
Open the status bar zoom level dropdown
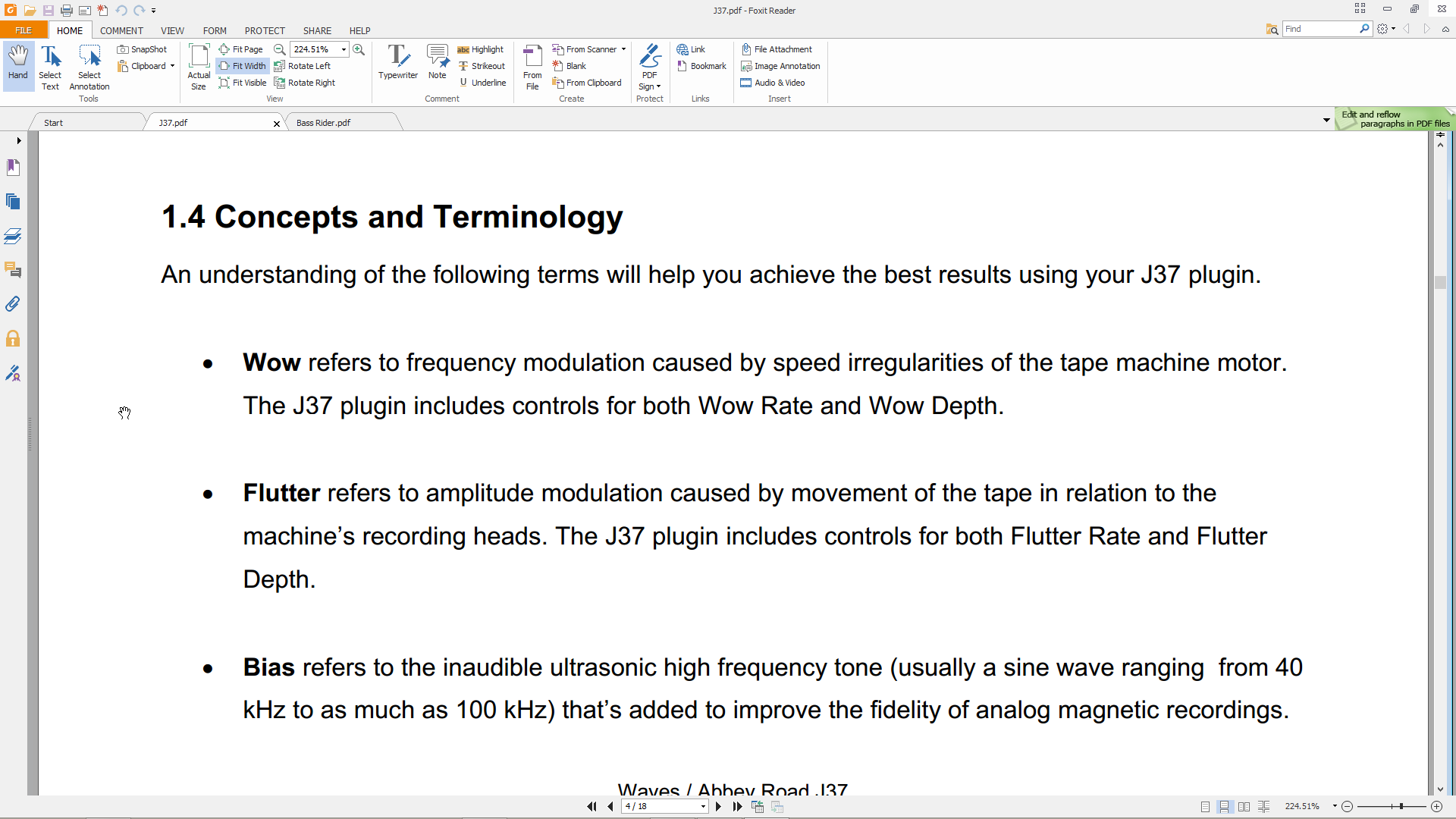click(1335, 806)
